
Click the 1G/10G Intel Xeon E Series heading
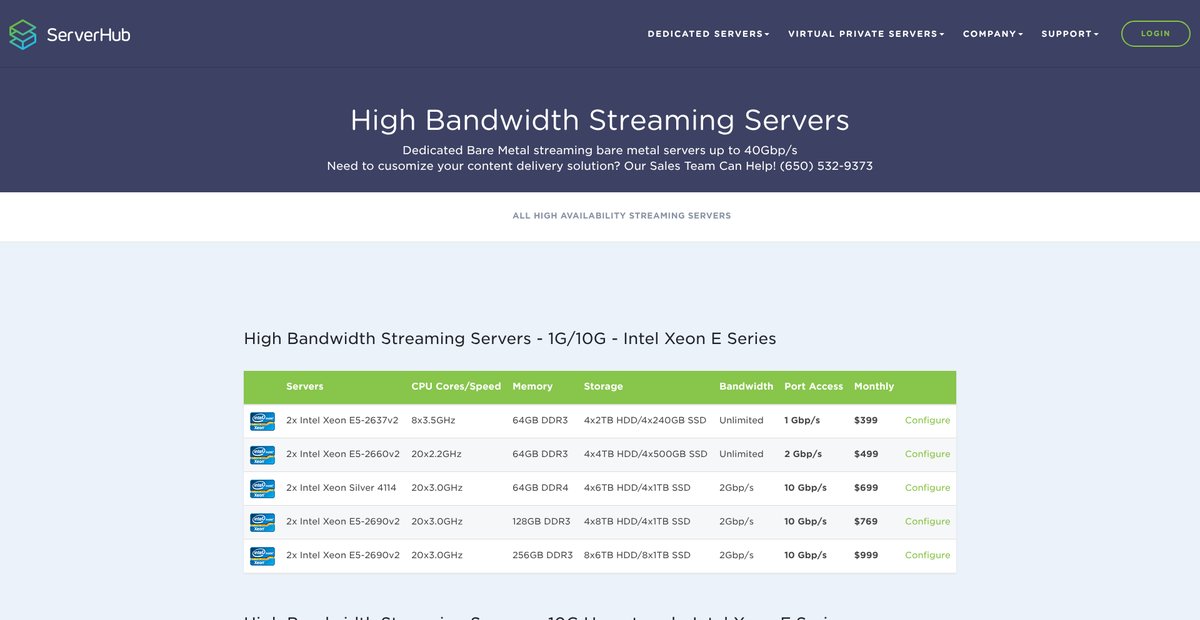coord(510,339)
